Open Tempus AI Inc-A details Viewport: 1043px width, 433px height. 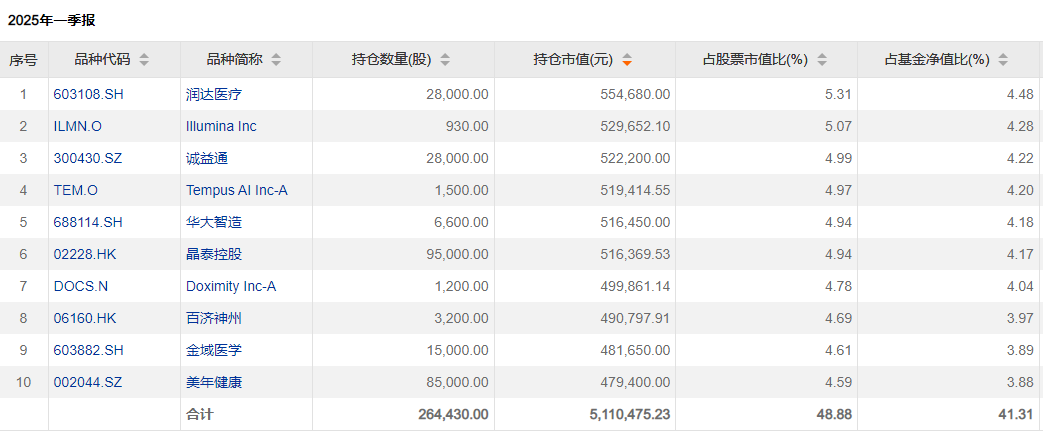tap(236, 190)
